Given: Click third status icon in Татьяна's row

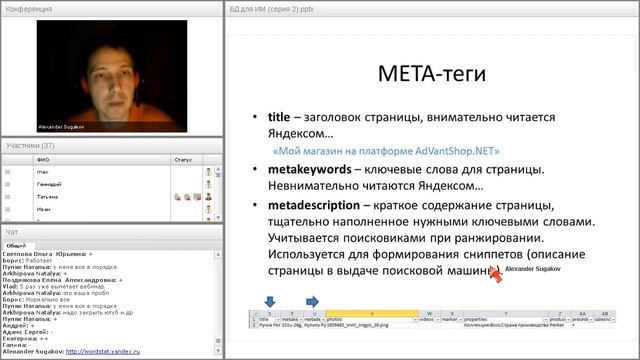Looking at the screenshot, I should [x=197, y=197].
